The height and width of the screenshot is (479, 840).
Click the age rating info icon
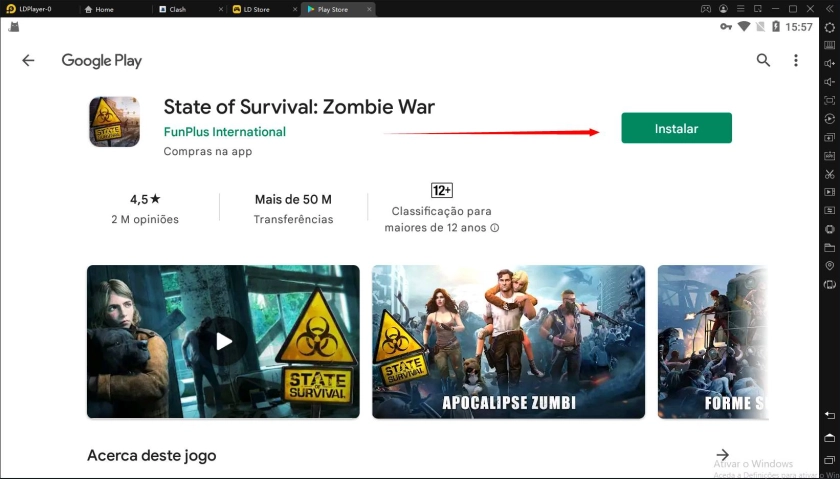495,228
